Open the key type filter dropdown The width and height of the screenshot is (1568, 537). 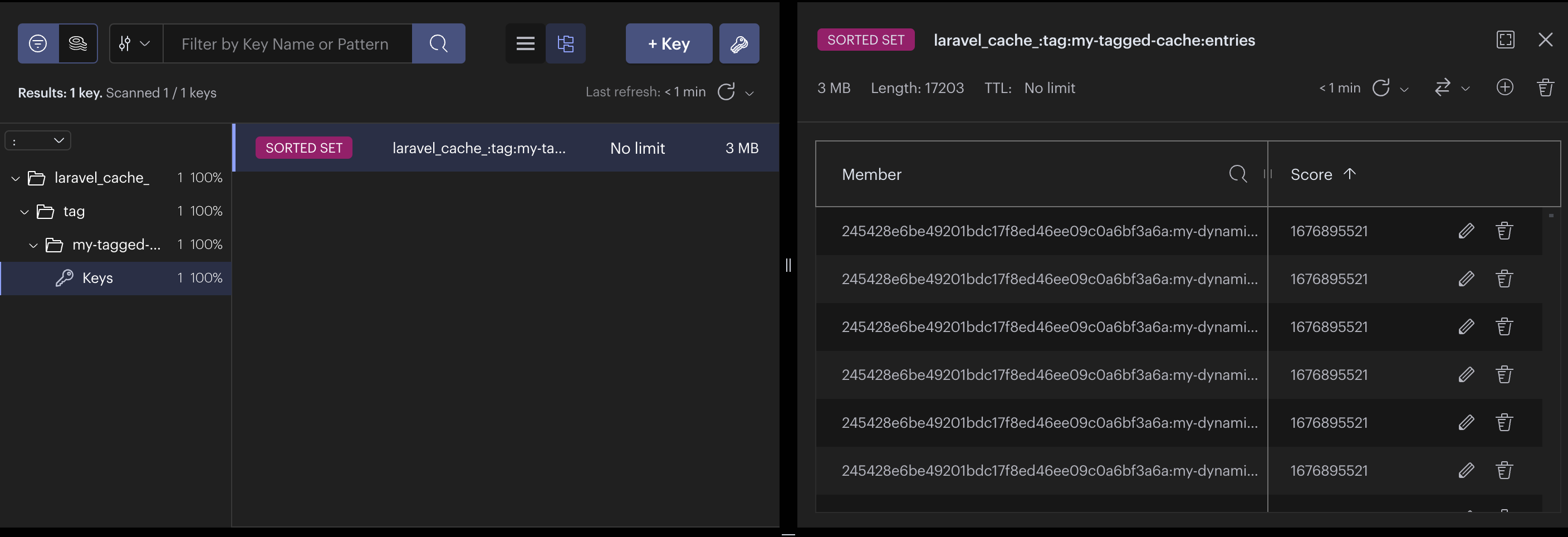136,43
